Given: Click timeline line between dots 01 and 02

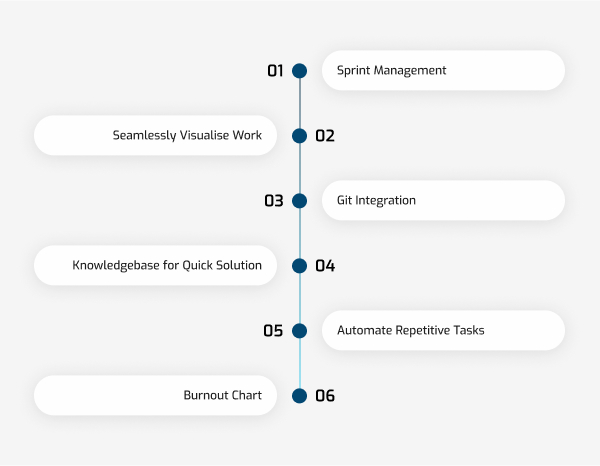Looking at the screenshot, I should coord(300,103).
